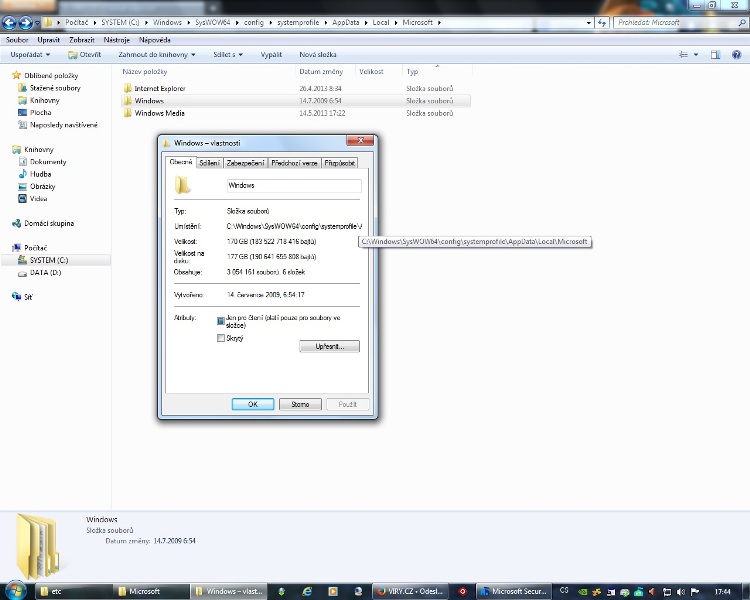Viewport: 750px width, 600px height.
Task: Expand the 'Zahrnout do knihovny' dropdown
Action: click(156, 54)
